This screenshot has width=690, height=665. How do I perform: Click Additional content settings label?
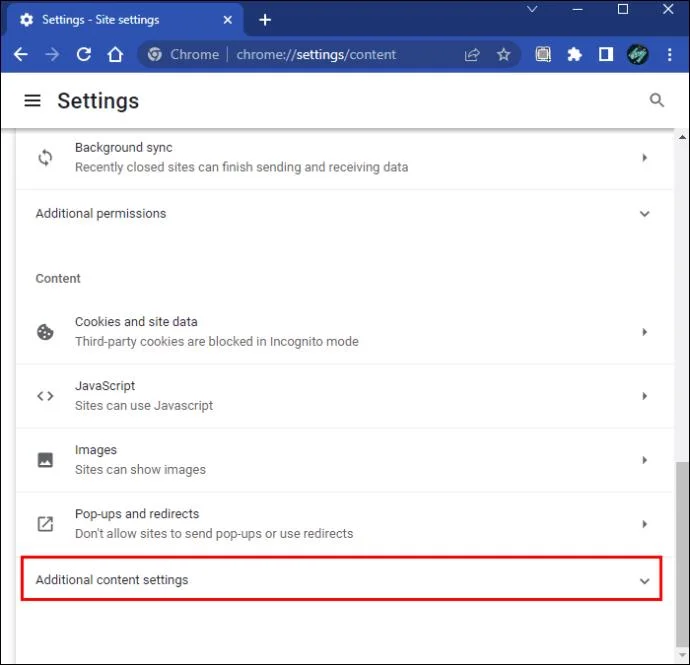pyautogui.click(x=112, y=580)
